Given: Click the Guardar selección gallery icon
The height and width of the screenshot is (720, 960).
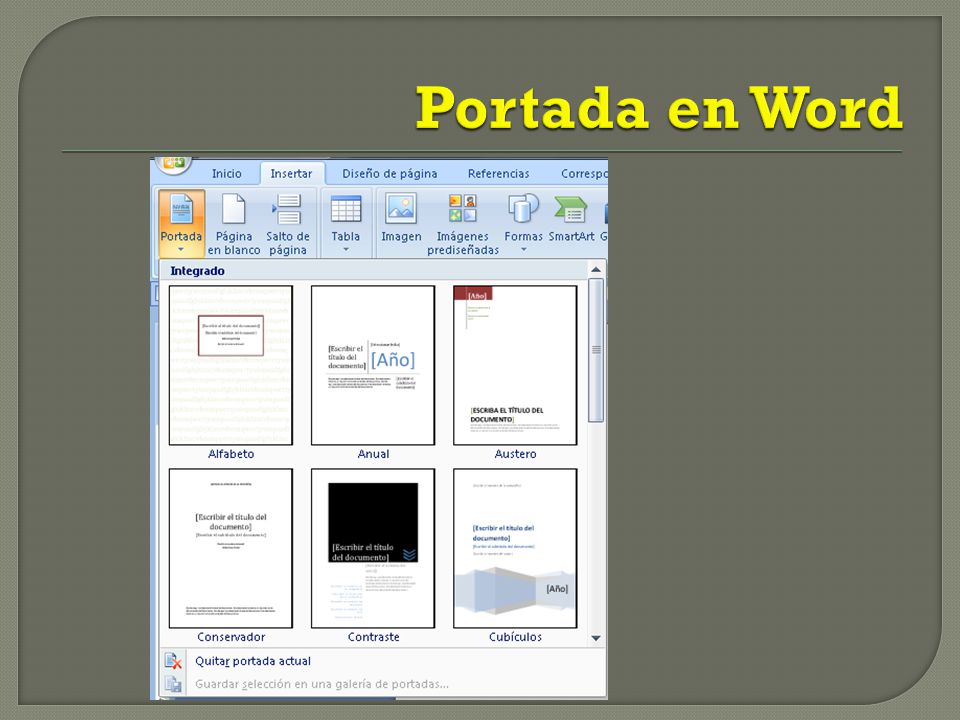Looking at the screenshot, I should pos(173,684).
